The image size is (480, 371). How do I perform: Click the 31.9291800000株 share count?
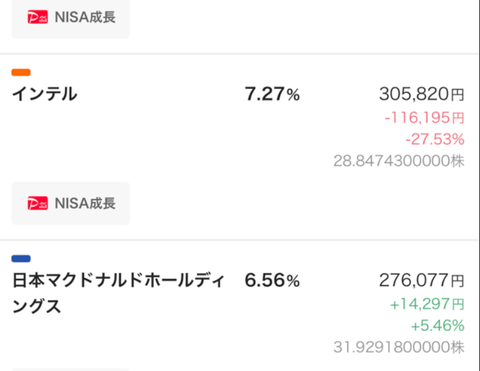399,347
